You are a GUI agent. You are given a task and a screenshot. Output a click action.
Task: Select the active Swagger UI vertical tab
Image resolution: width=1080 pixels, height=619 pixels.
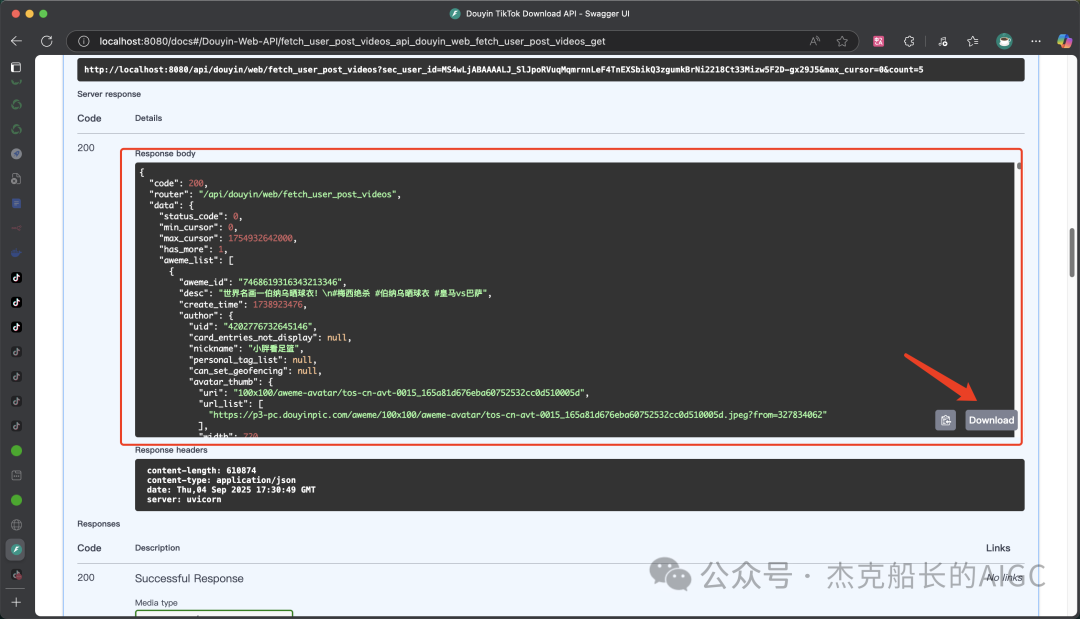pyautogui.click(x=17, y=549)
